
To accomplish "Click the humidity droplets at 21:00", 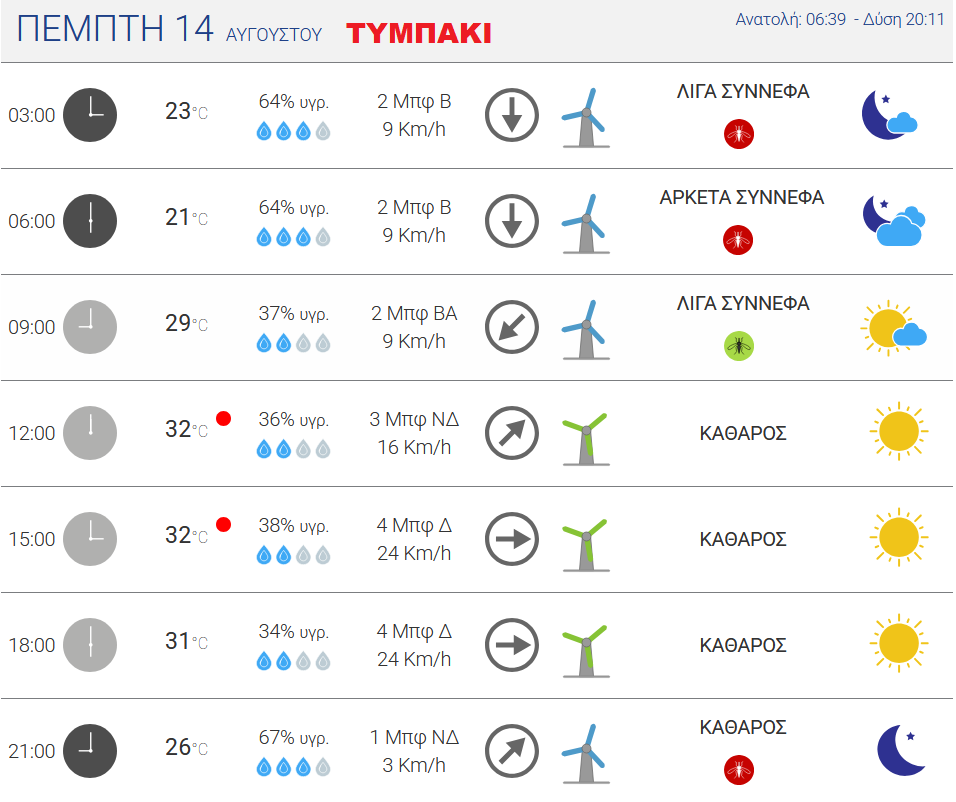I will 293,767.
